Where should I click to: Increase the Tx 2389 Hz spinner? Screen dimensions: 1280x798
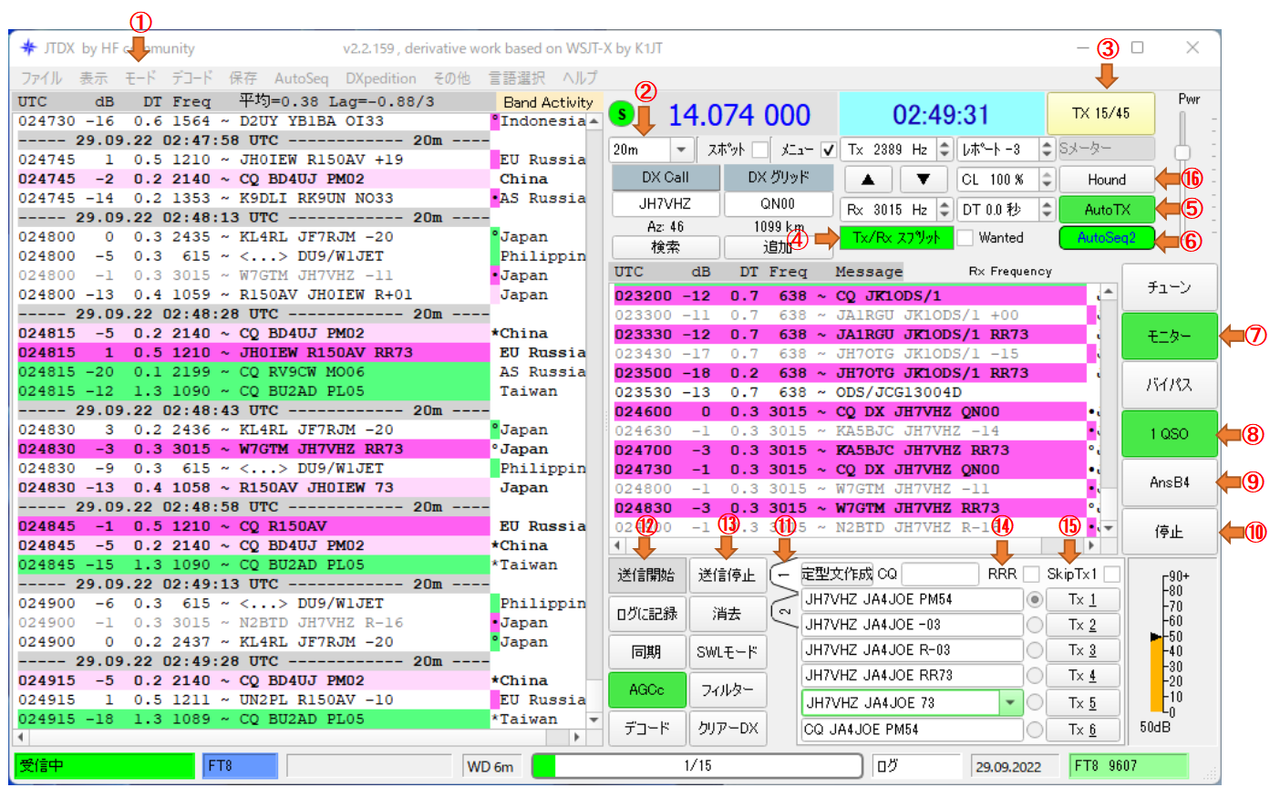pos(945,144)
